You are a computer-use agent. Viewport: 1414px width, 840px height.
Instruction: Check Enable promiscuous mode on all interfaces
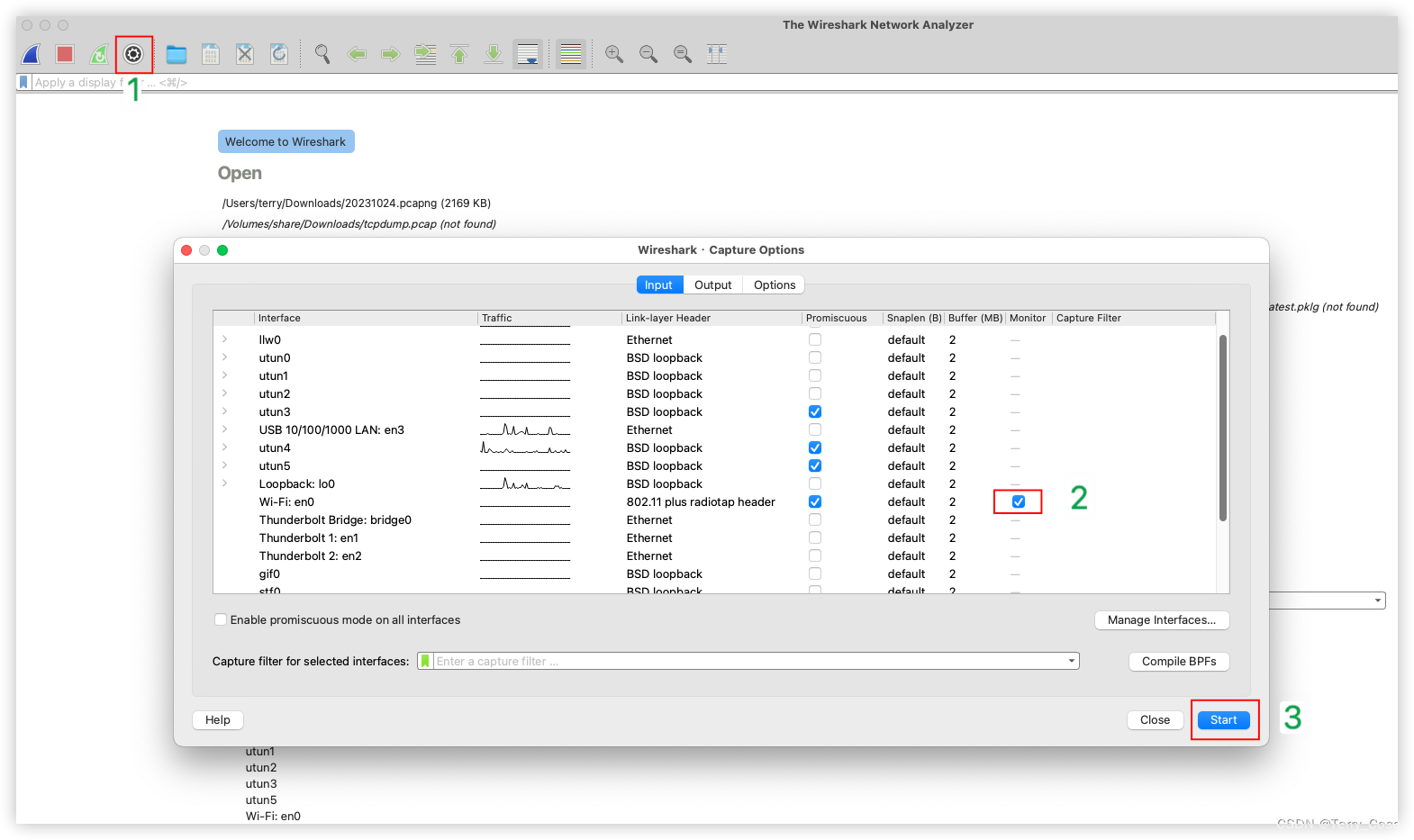click(221, 619)
